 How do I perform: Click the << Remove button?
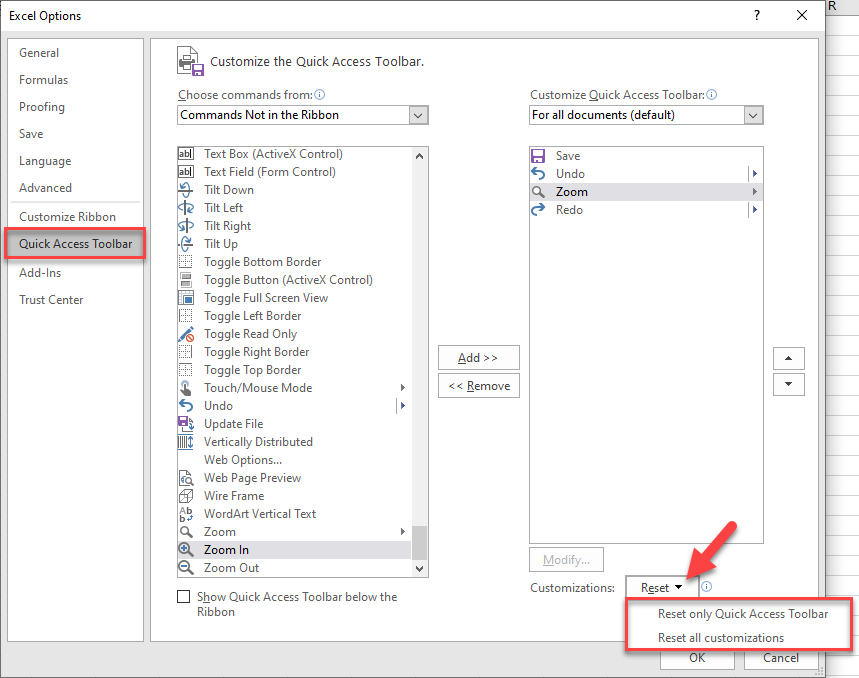pyautogui.click(x=478, y=386)
